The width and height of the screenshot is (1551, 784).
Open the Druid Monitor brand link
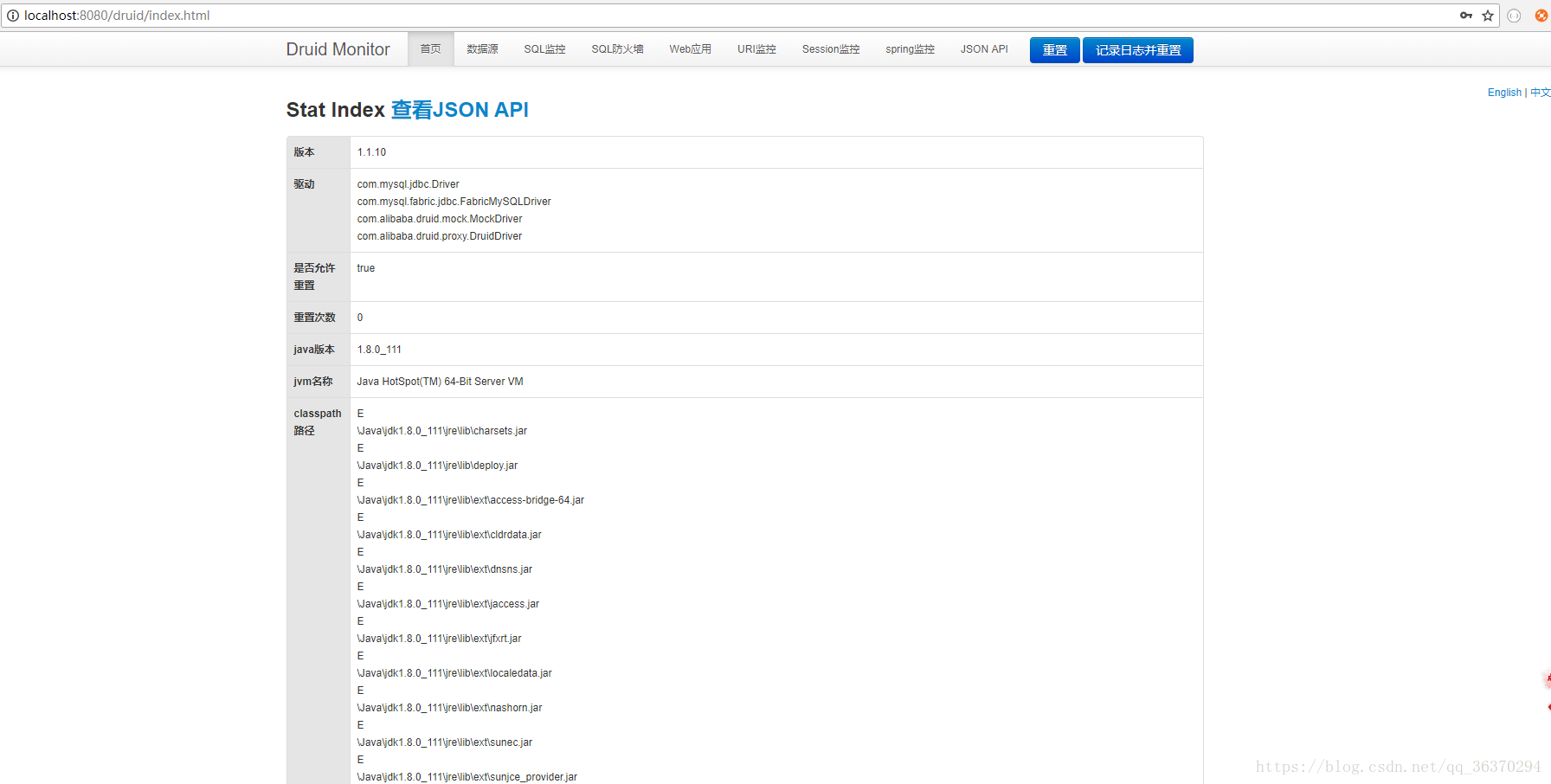tap(338, 49)
